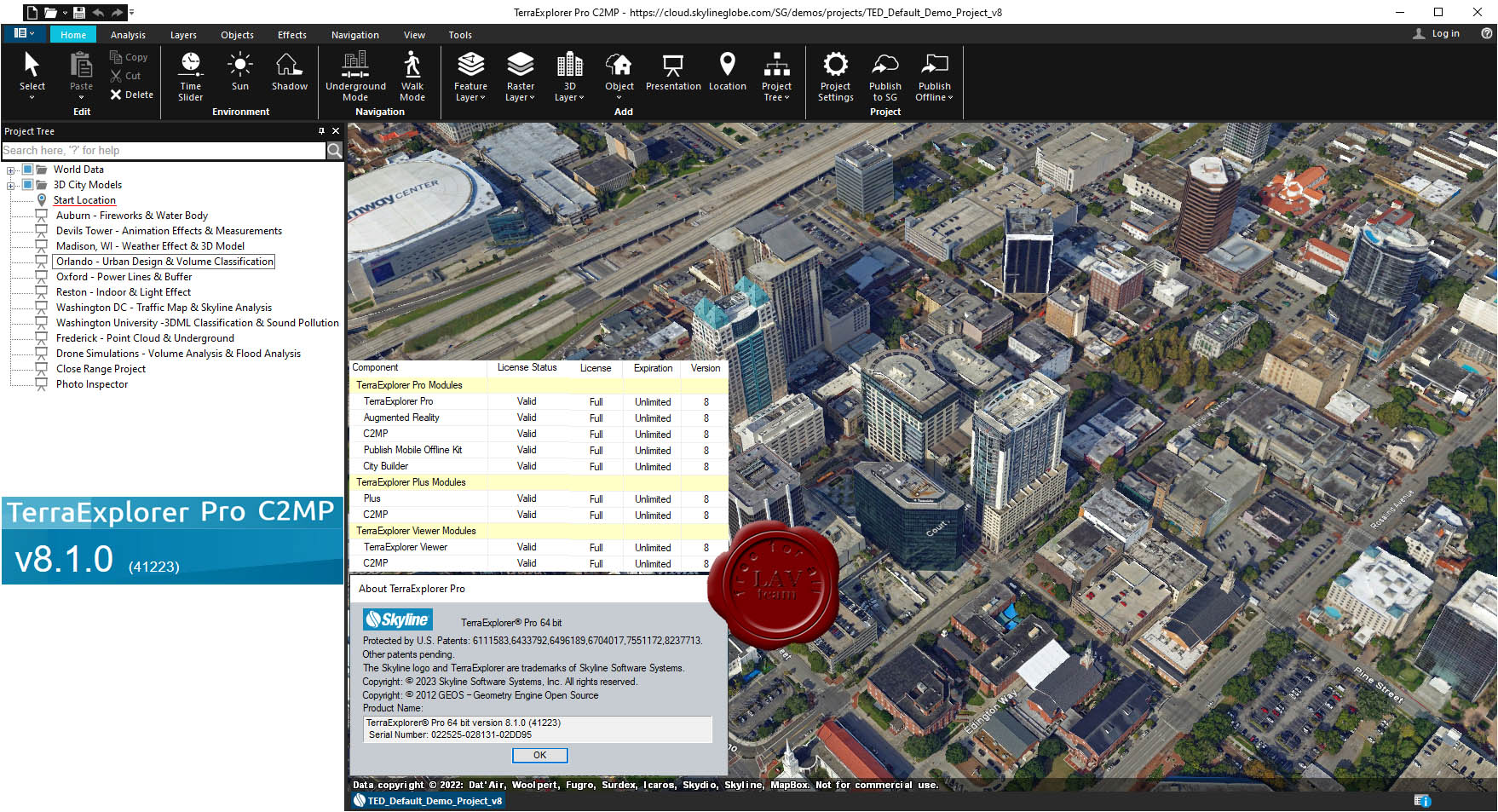This screenshot has width=1498, height=812.
Task: Open Raster Layer dropdown
Action: pos(520,76)
